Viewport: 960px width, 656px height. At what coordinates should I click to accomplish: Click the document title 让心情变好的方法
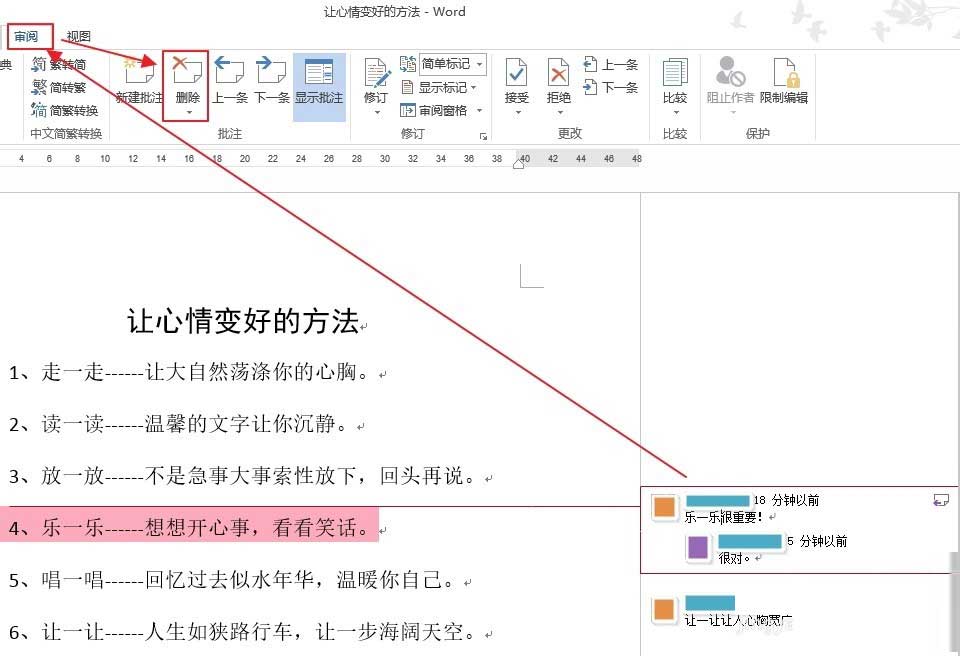(243, 322)
